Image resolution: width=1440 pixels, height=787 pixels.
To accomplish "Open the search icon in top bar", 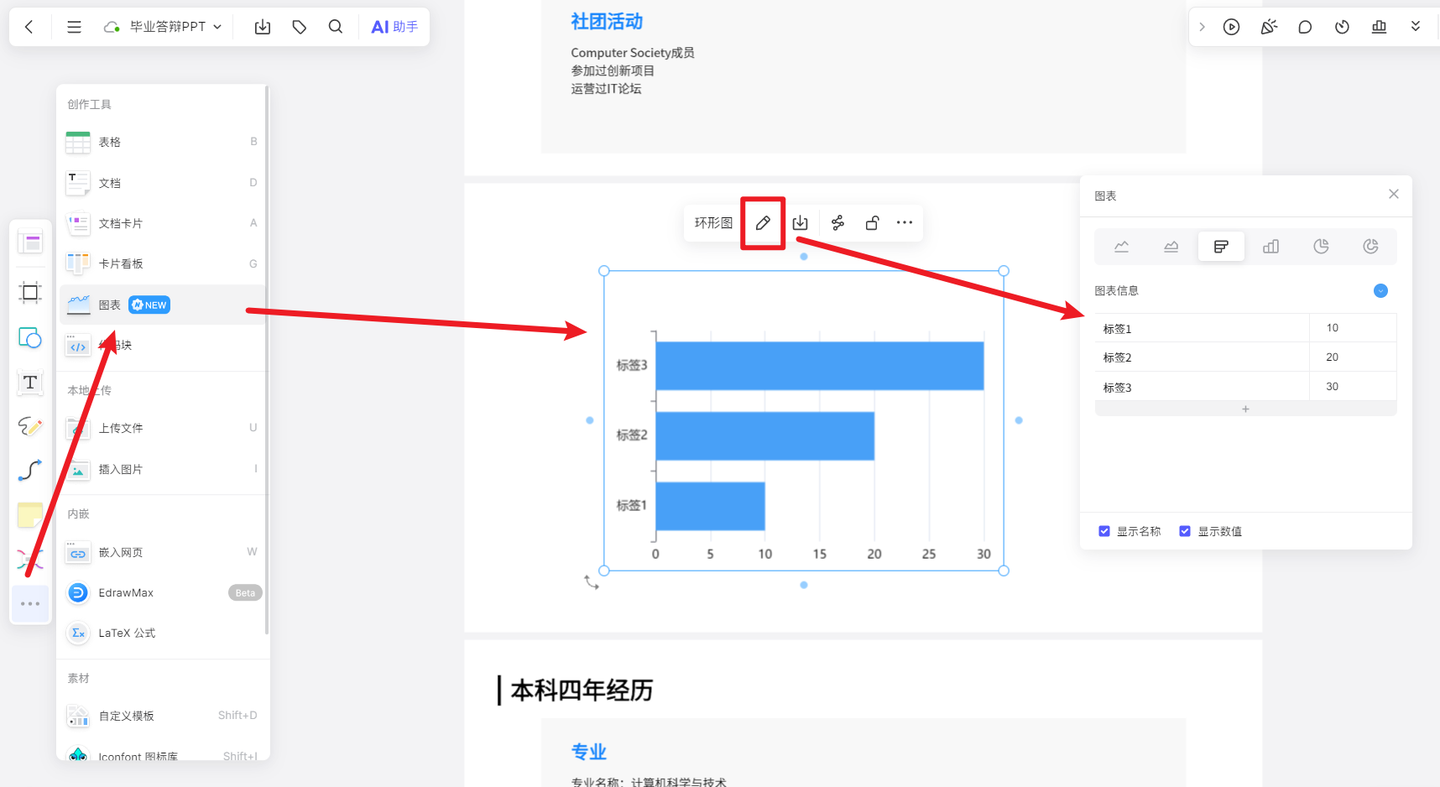I will pos(336,27).
